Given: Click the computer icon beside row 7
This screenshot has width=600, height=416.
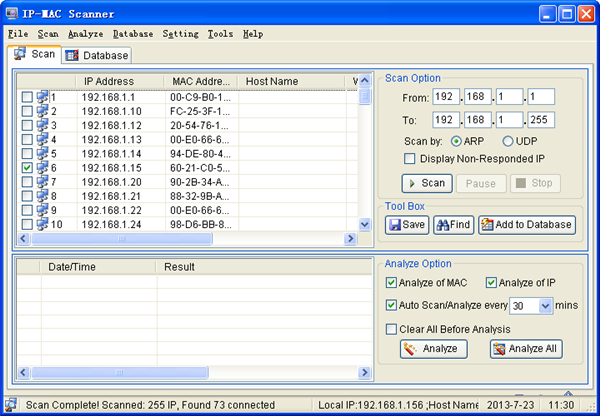Looking at the screenshot, I should [x=42, y=182].
